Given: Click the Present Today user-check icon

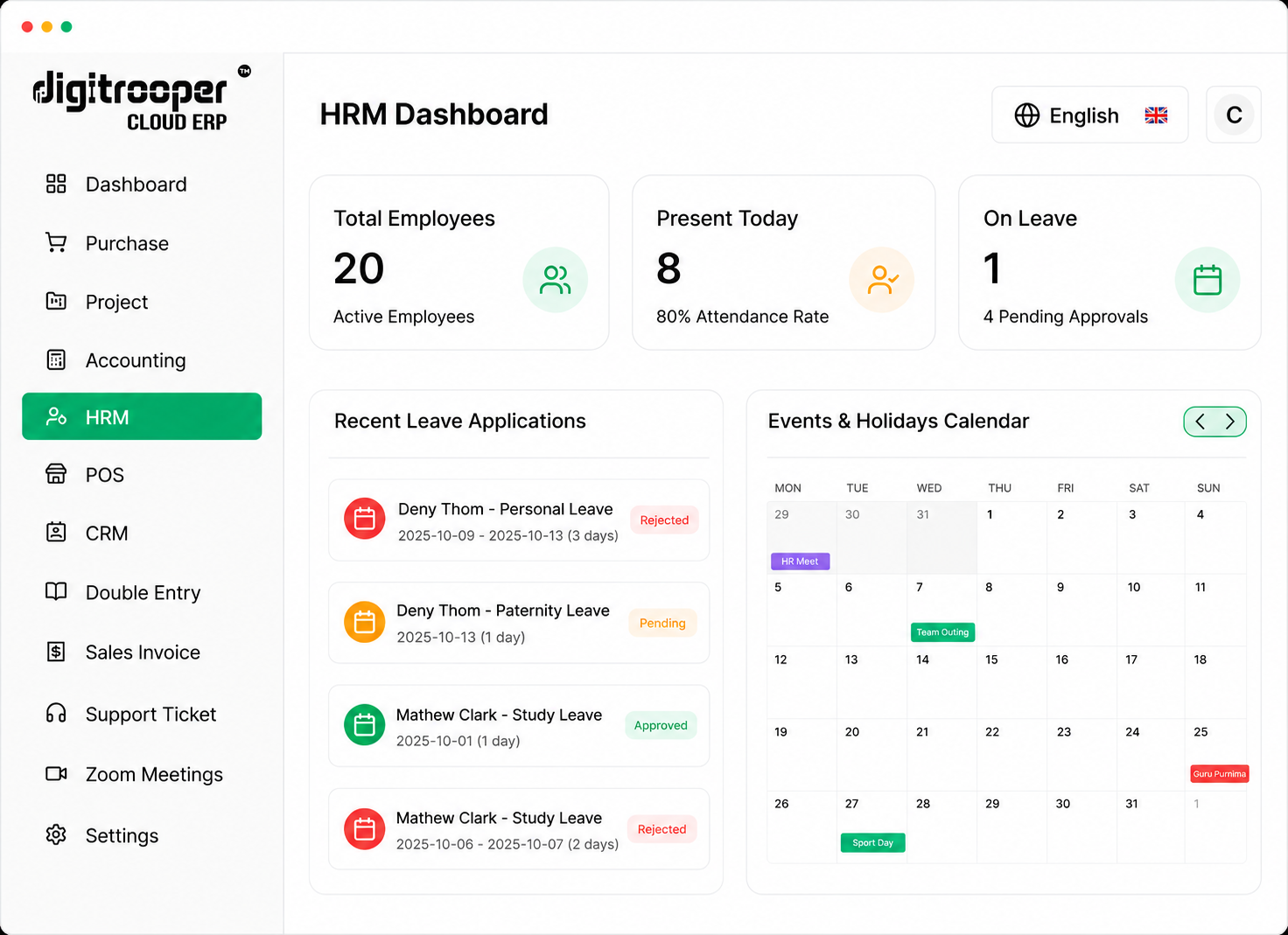Looking at the screenshot, I should [882, 280].
